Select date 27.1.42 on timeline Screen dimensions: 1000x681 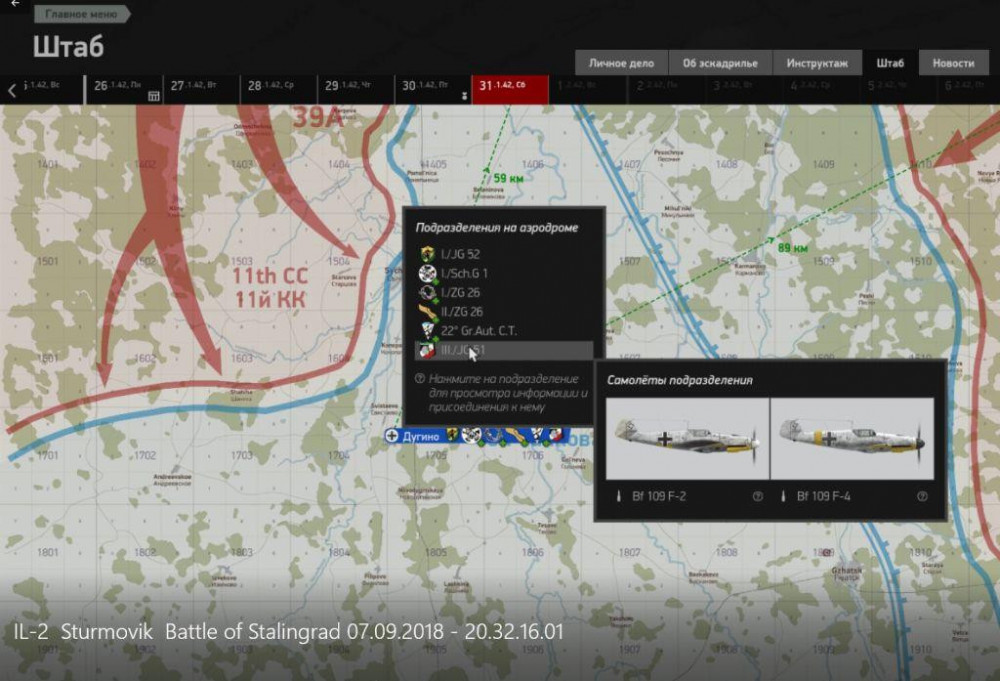tap(200, 89)
